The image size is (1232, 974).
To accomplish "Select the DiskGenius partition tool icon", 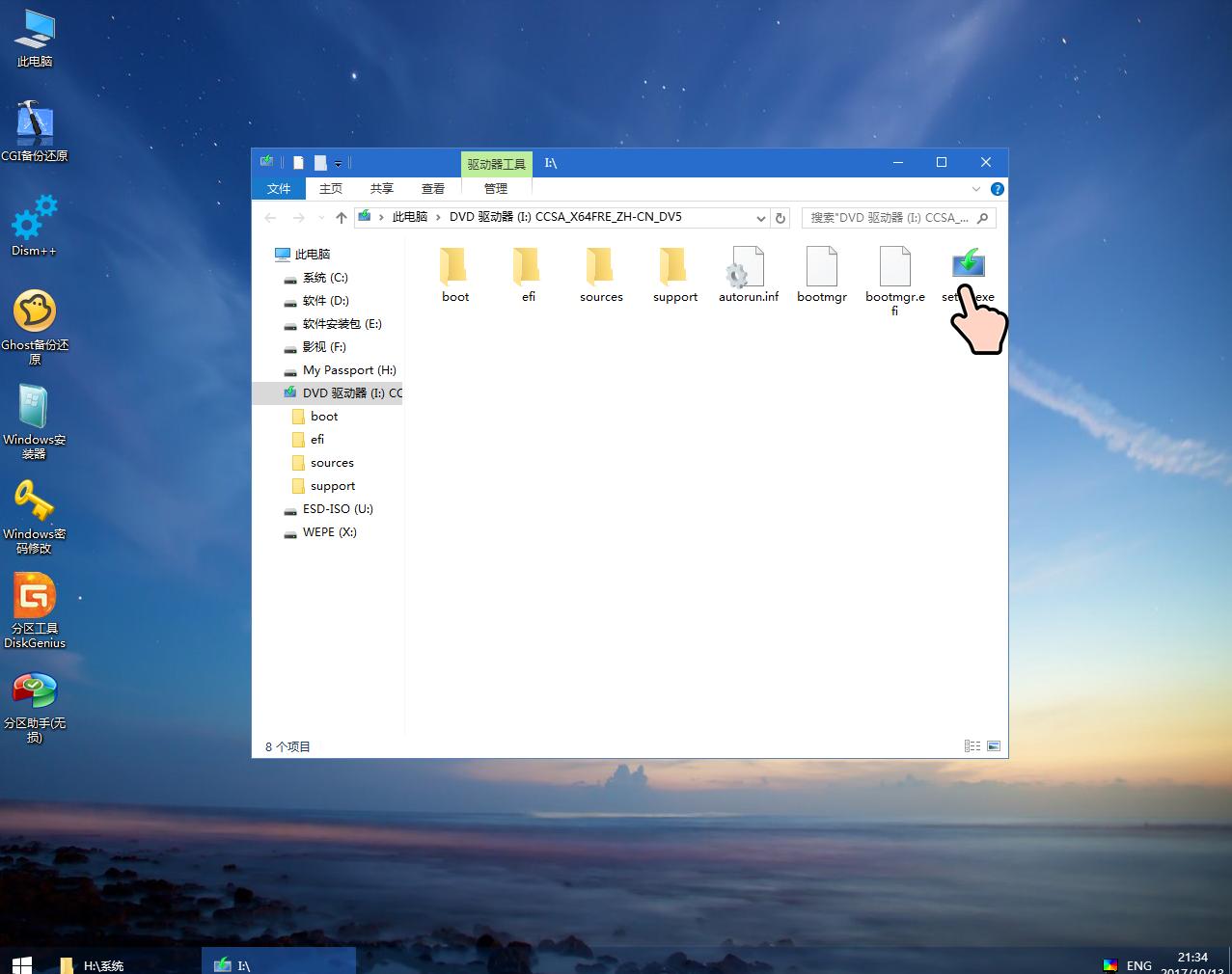I will pyautogui.click(x=34, y=598).
